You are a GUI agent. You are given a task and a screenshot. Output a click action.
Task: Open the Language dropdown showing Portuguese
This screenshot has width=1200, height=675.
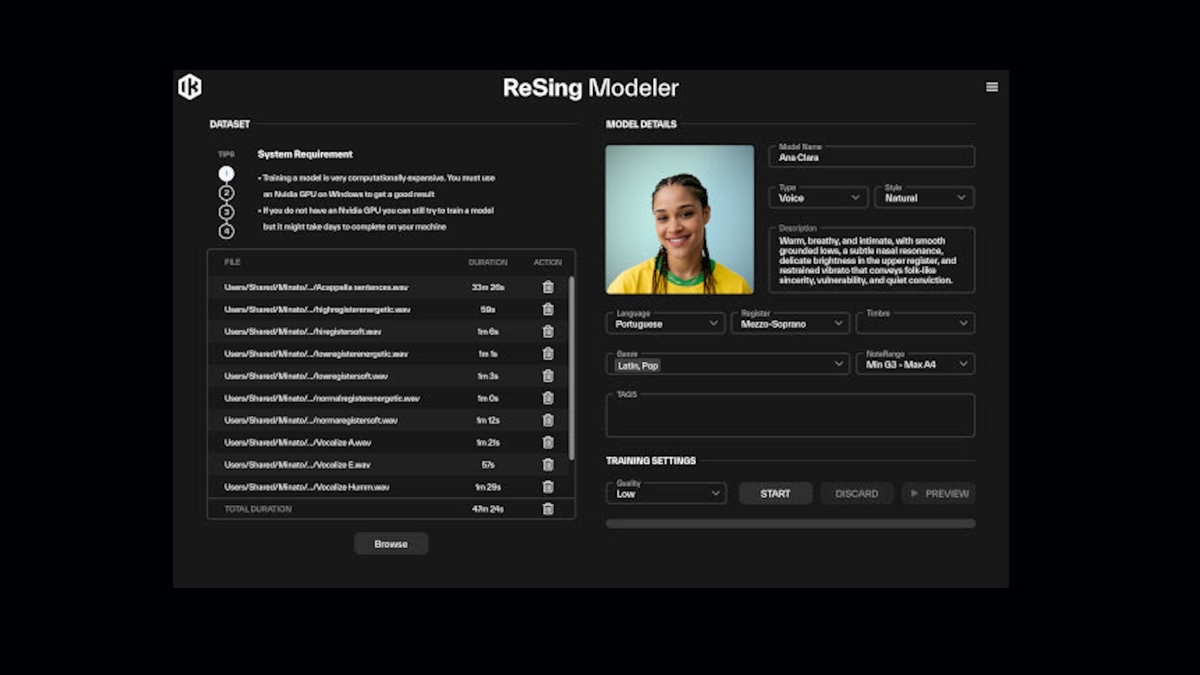(666, 323)
